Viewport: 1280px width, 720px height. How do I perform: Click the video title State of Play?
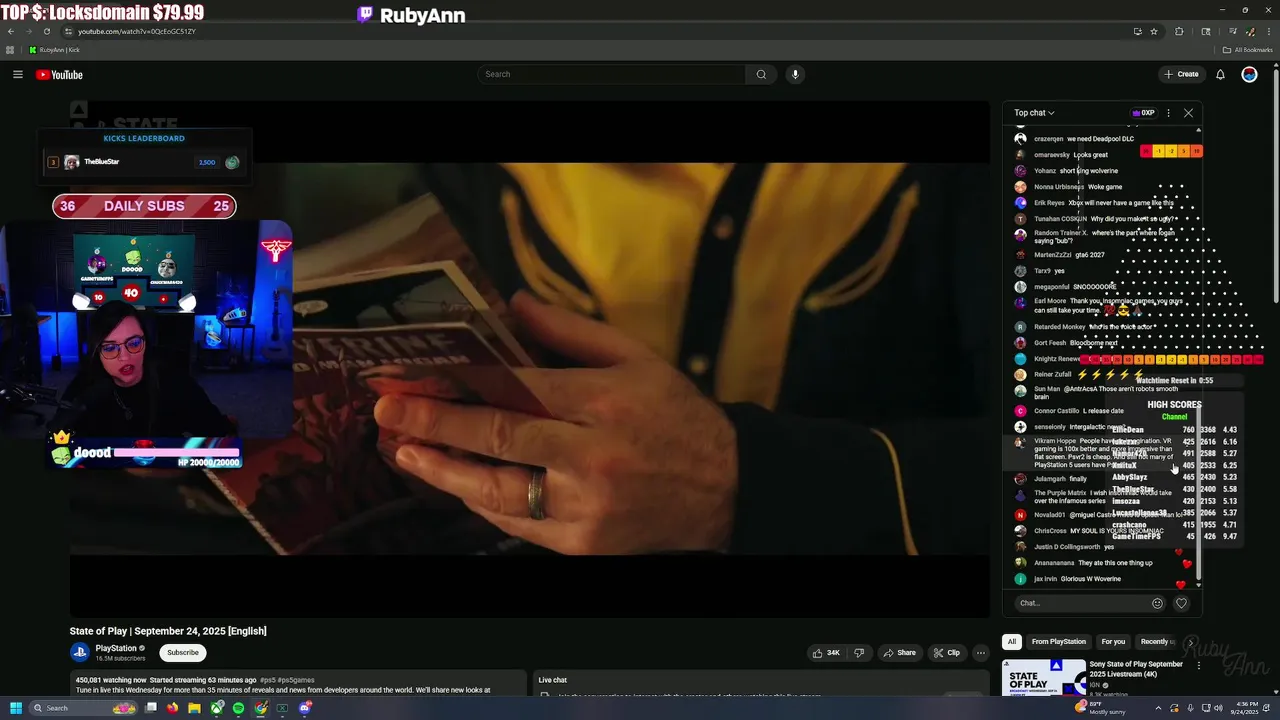click(168, 631)
